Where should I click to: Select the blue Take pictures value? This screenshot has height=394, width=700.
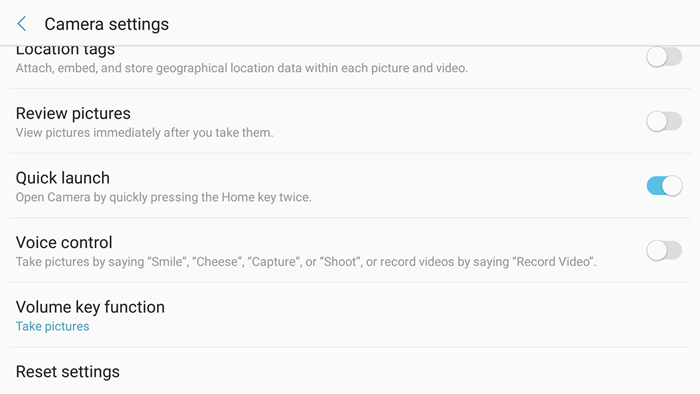click(x=53, y=327)
